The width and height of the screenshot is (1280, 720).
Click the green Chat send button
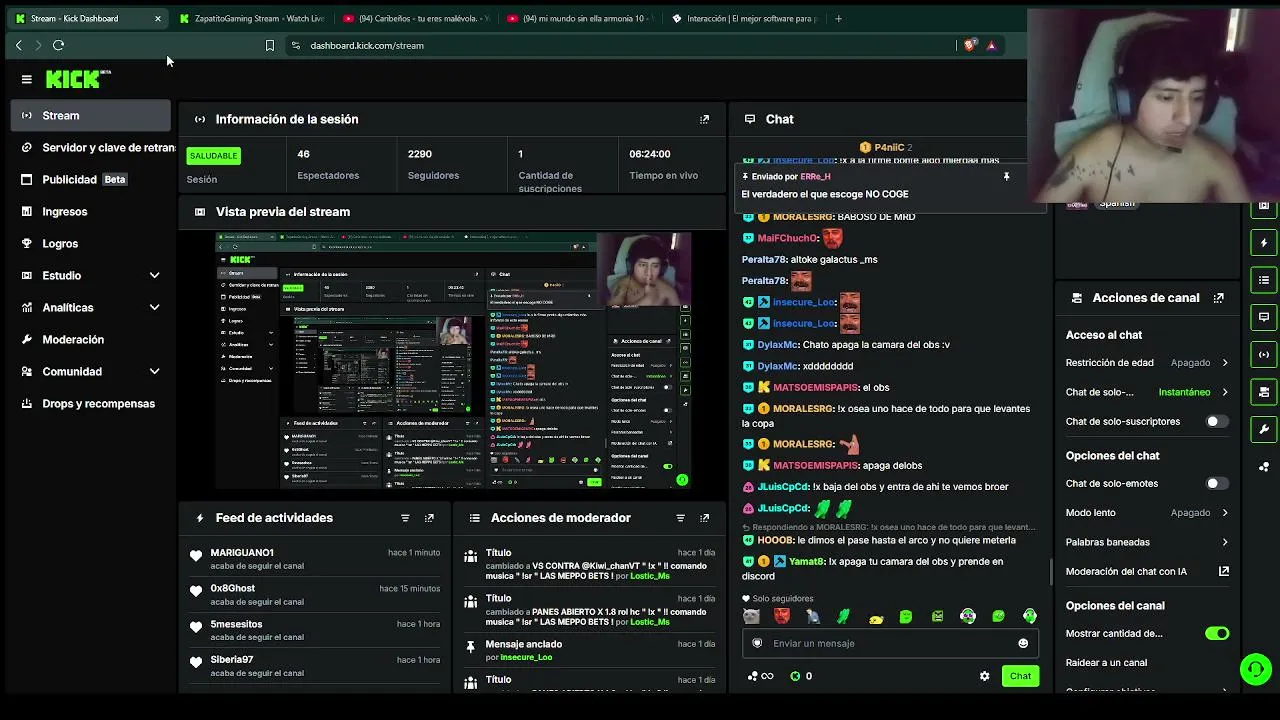coord(1020,676)
